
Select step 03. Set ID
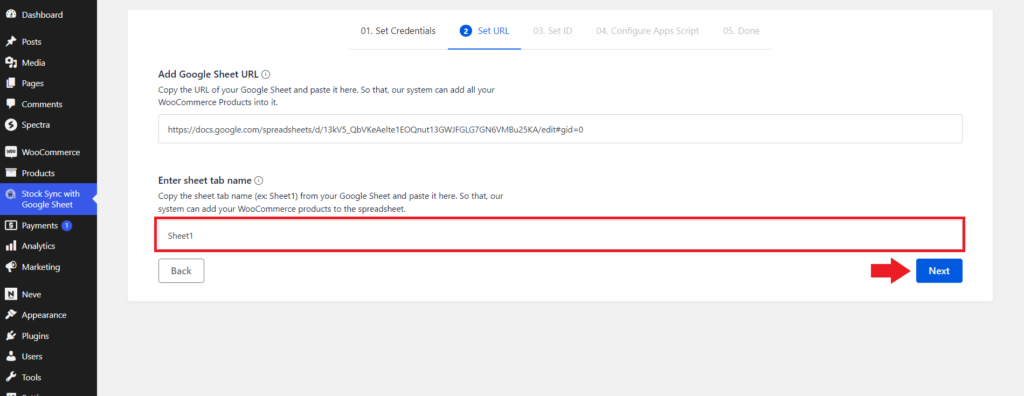click(552, 31)
